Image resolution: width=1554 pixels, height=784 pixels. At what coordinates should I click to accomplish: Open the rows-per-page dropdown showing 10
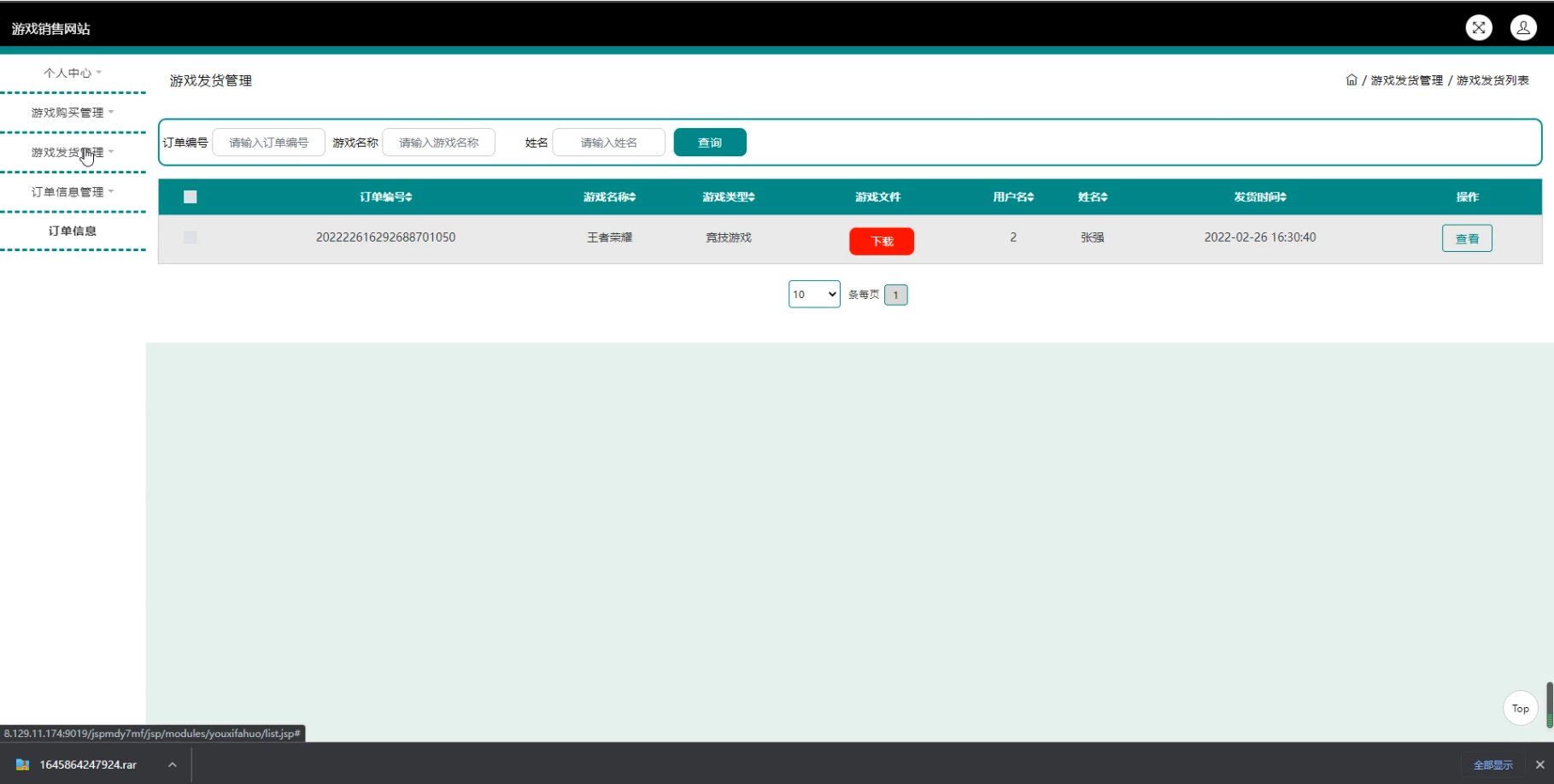[x=814, y=295]
